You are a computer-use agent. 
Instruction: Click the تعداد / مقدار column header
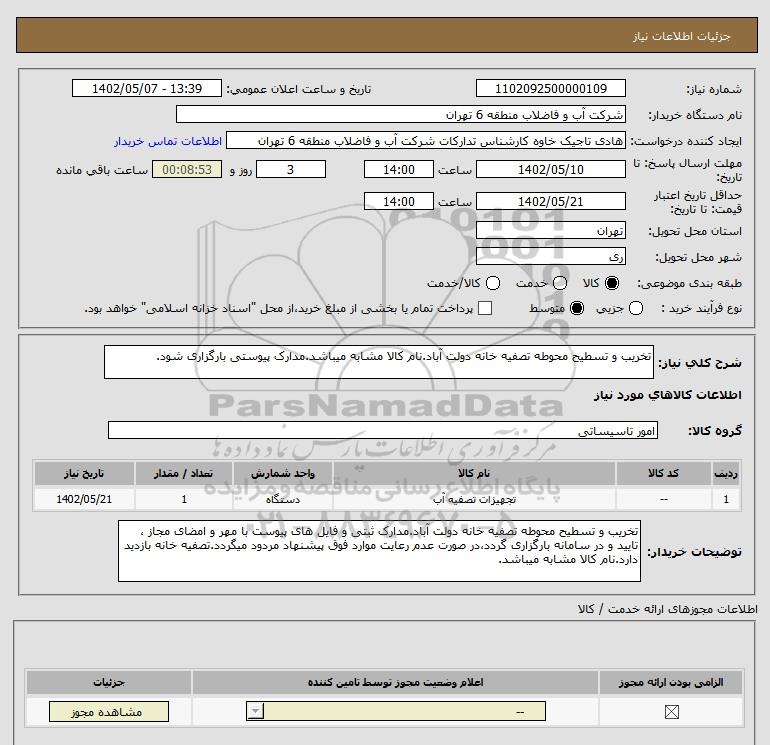(x=184, y=473)
